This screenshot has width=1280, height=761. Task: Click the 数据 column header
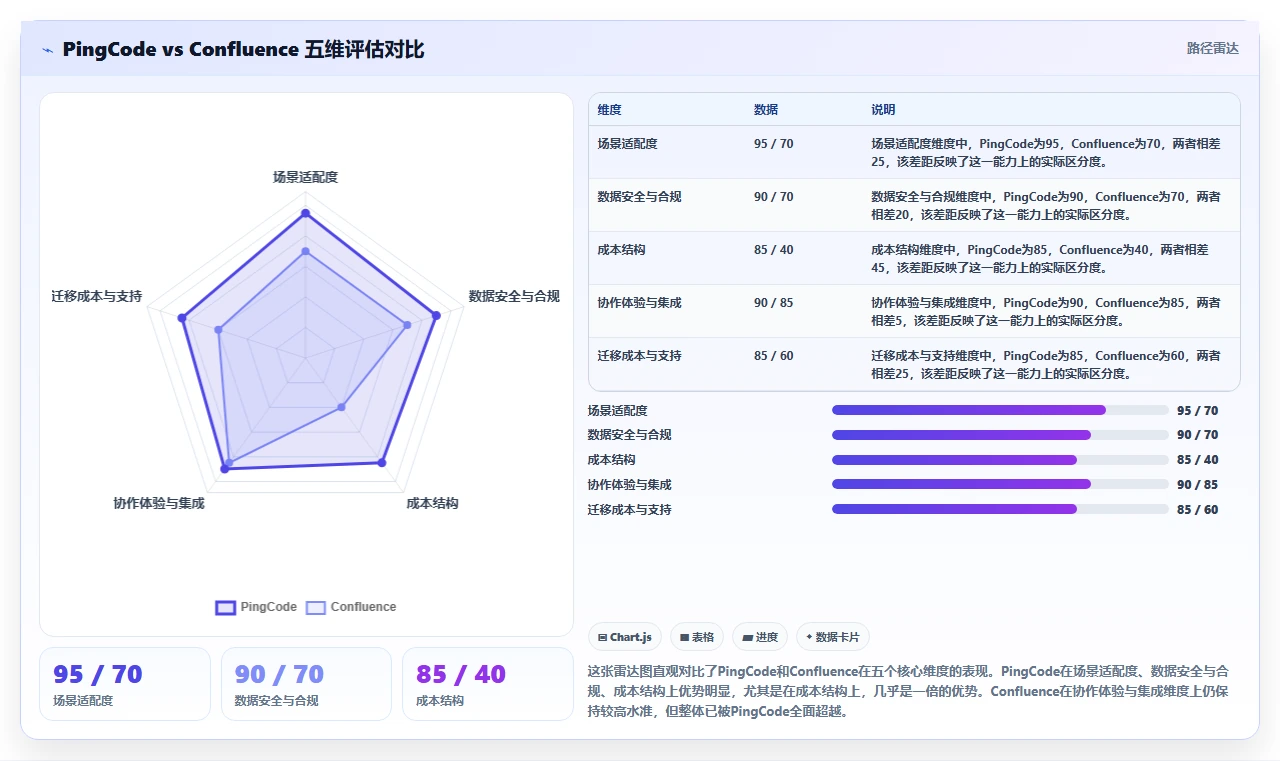click(x=766, y=110)
